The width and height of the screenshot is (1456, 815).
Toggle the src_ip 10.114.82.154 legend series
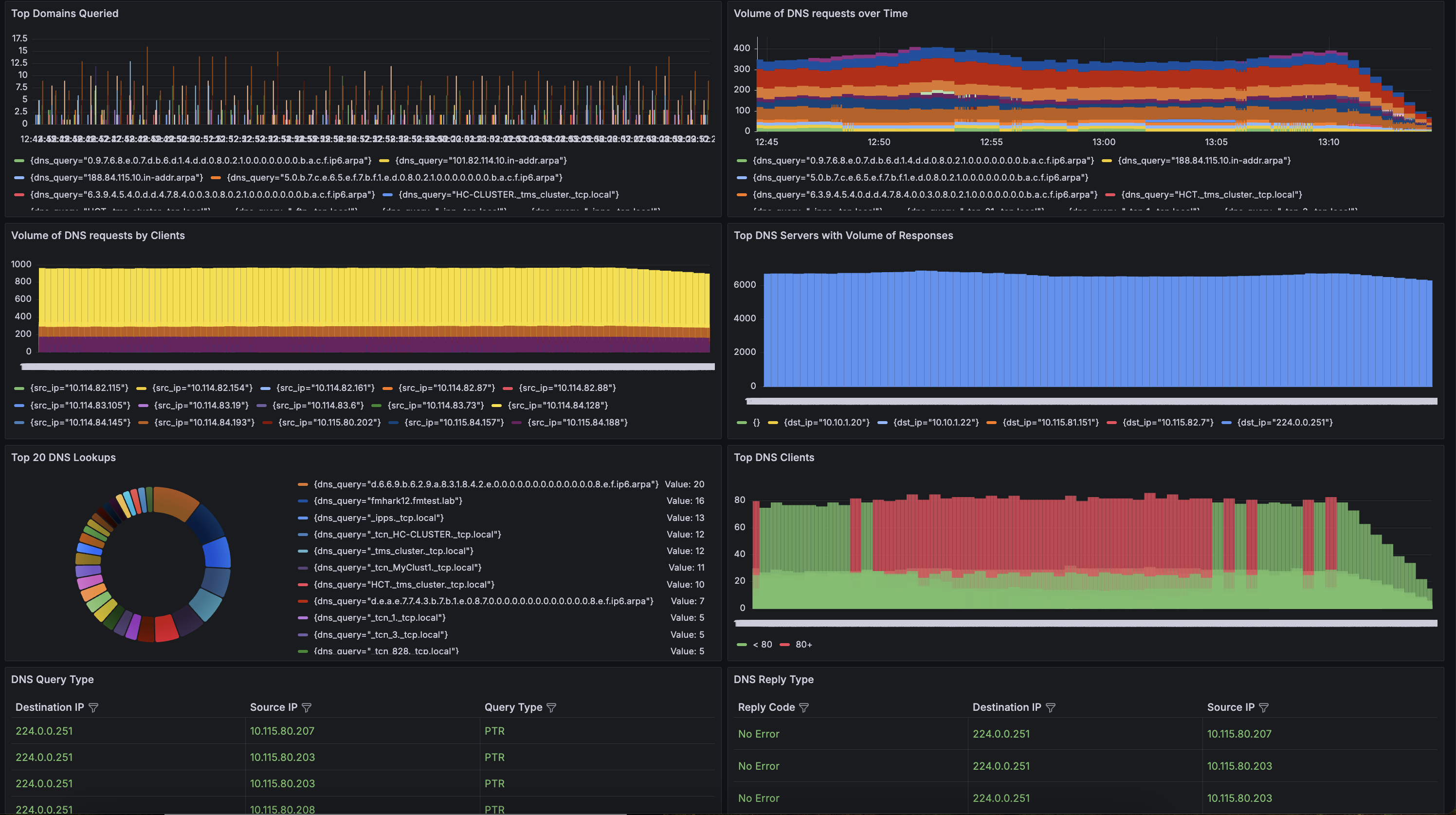coord(202,388)
